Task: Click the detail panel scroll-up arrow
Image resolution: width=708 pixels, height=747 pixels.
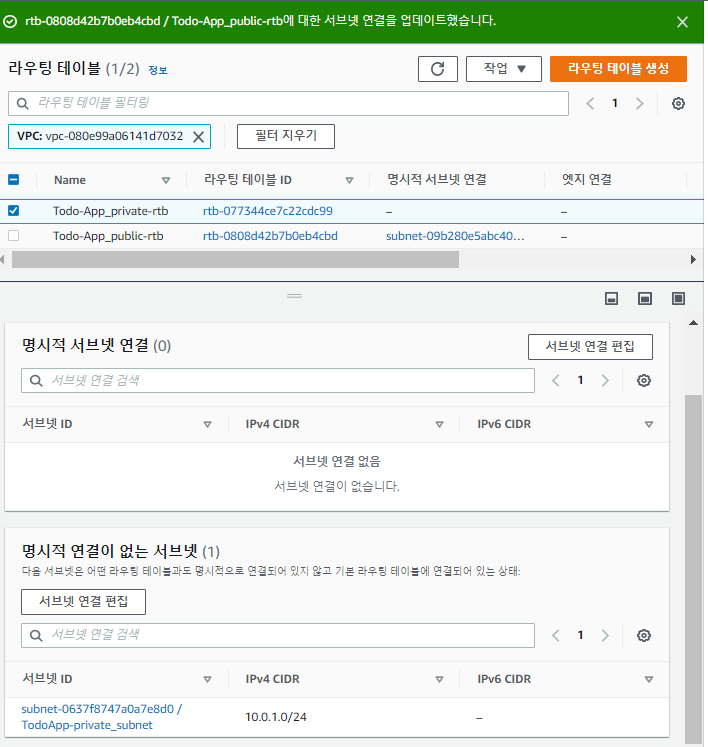Action: coord(694,323)
